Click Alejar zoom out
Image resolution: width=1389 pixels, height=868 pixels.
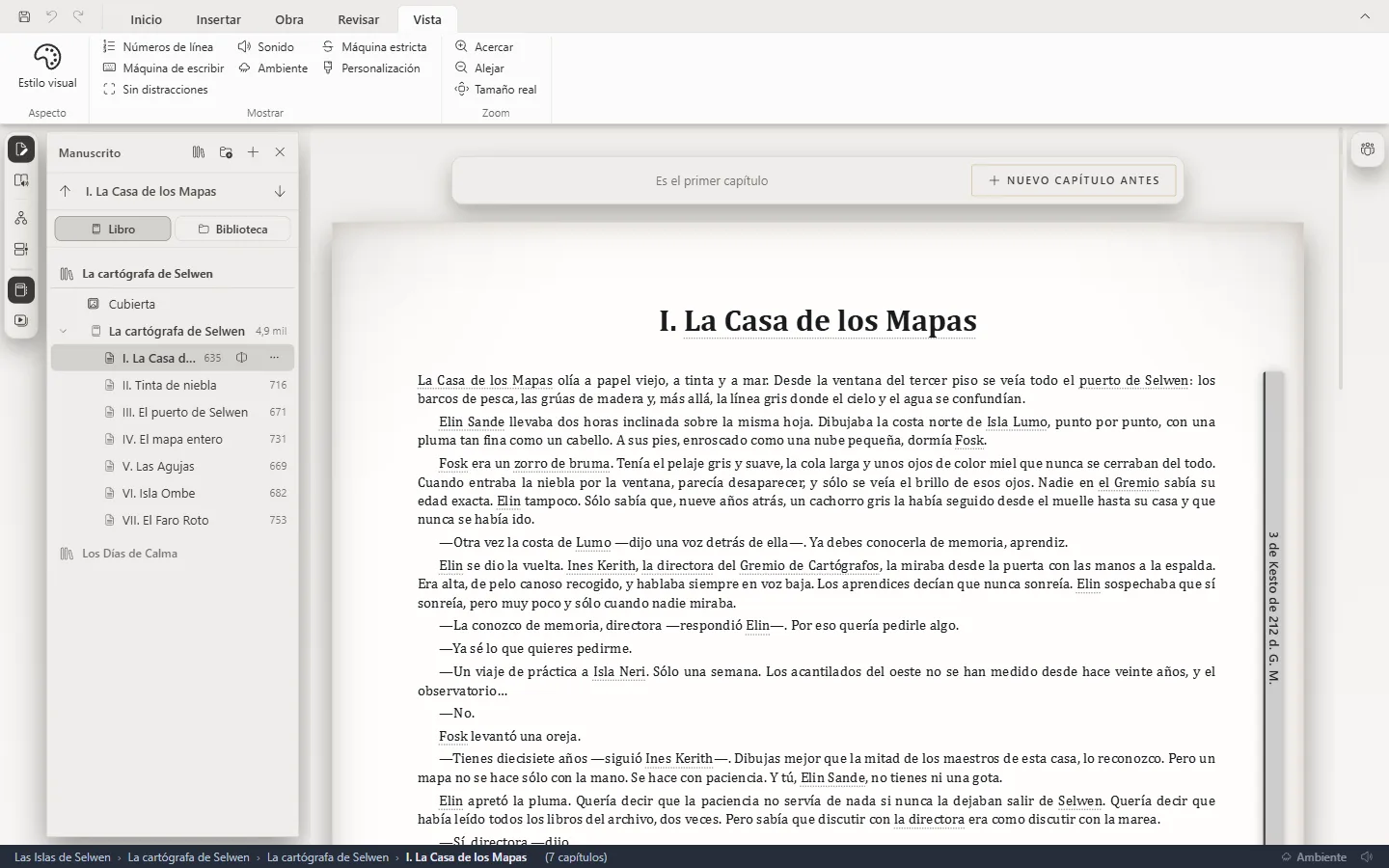[x=480, y=68]
